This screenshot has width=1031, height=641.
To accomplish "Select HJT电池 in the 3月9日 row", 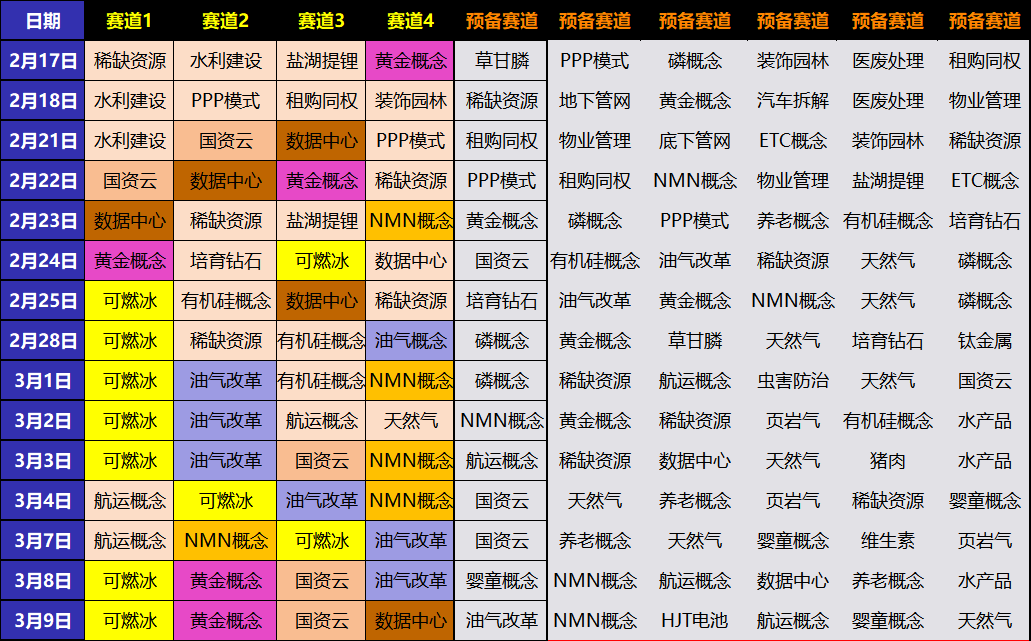I will tap(694, 621).
